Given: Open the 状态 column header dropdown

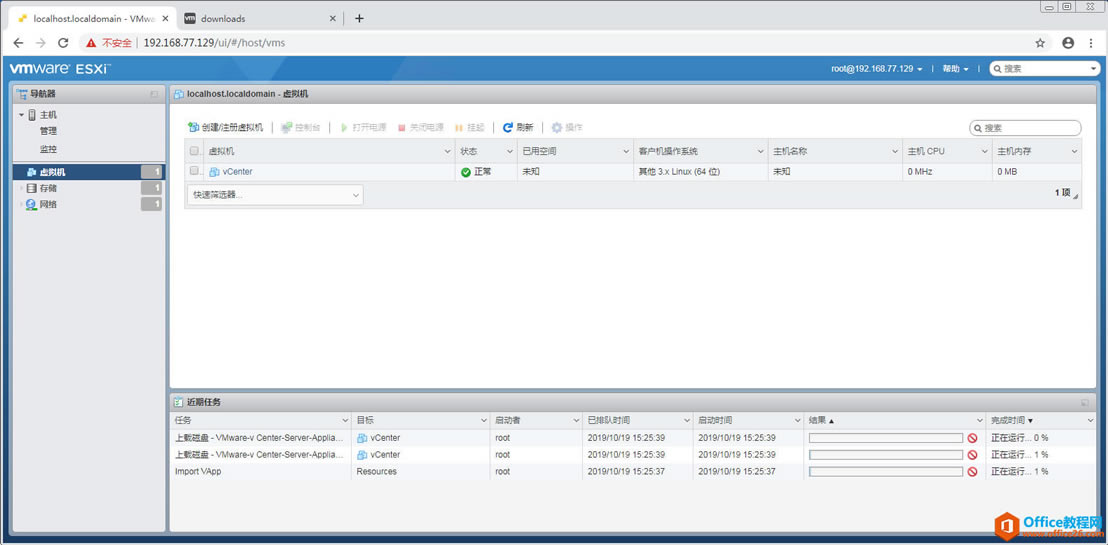Looking at the screenshot, I should coord(509,151).
